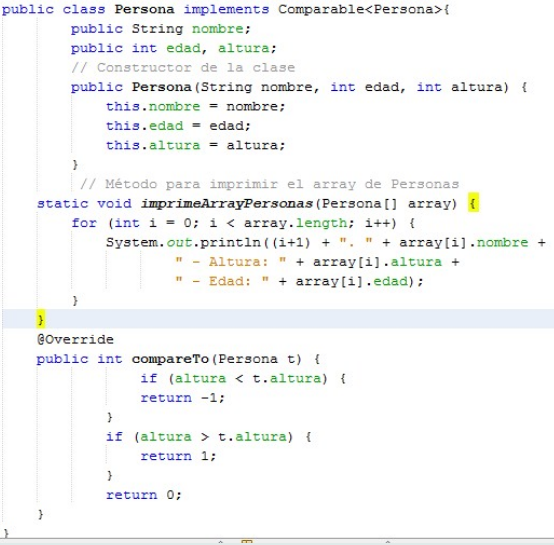Click the 'for' keyword of the loop

[x=84, y=223]
